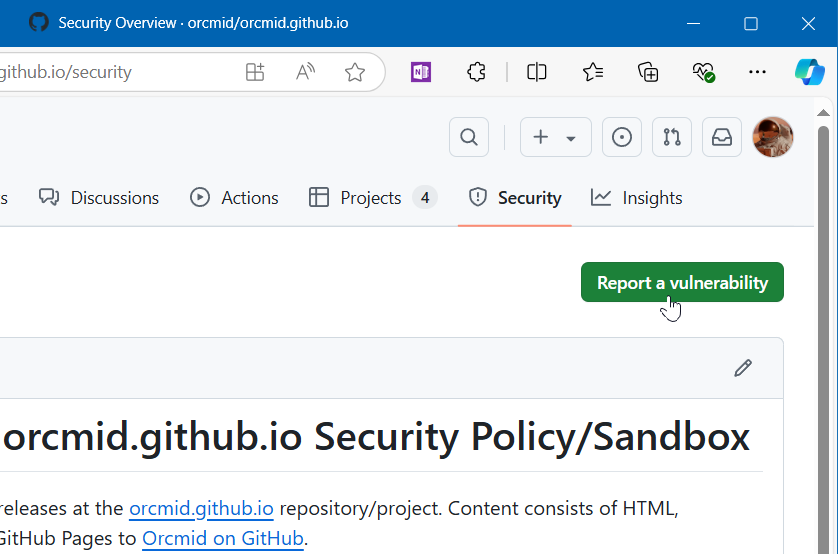The width and height of the screenshot is (838, 554).
Task: Activate Read aloud icon in address bar
Action: point(305,72)
